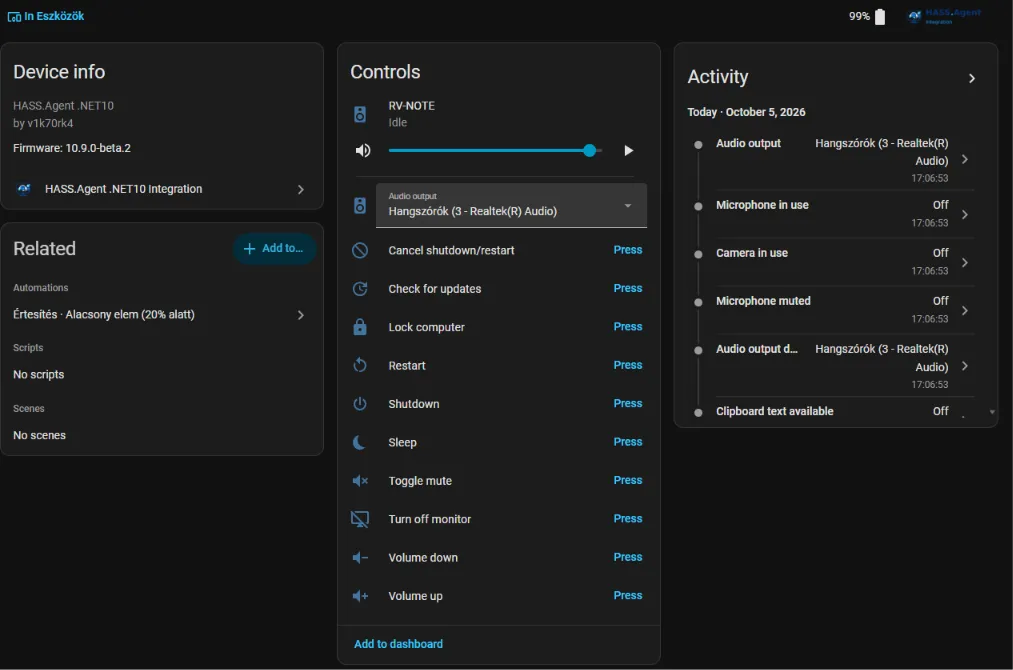Screen dimensions: 1013x670
Task: Click the devices icon beside In Eszközök
Action: [x=14, y=17]
